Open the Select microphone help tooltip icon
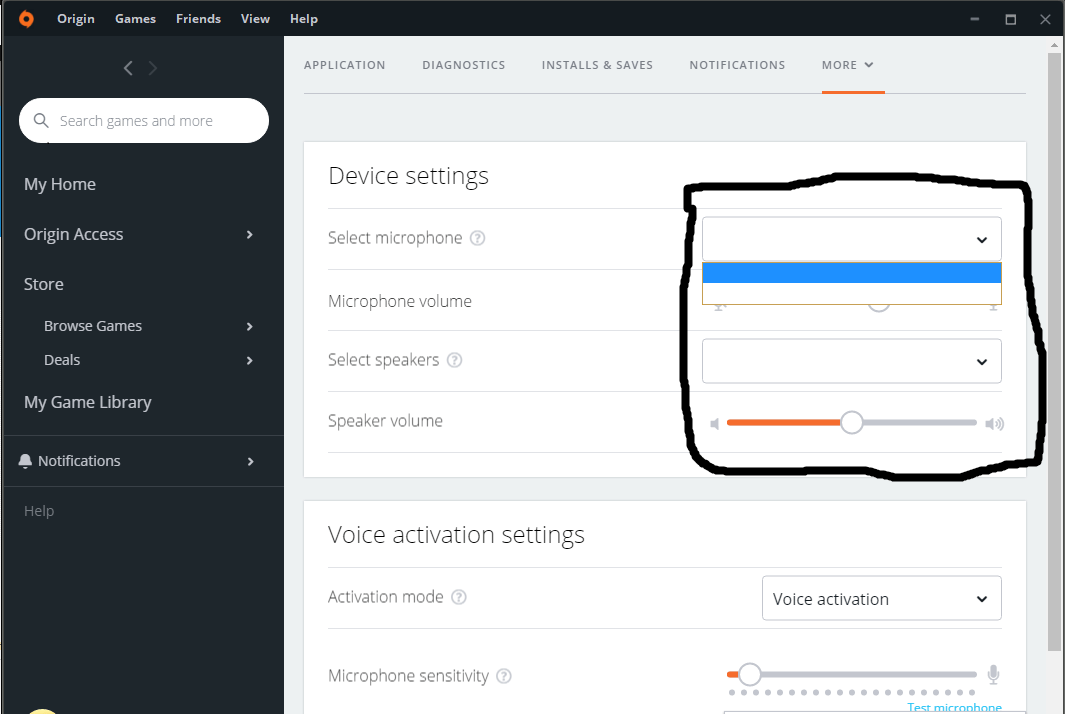 pyautogui.click(x=478, y=239)
